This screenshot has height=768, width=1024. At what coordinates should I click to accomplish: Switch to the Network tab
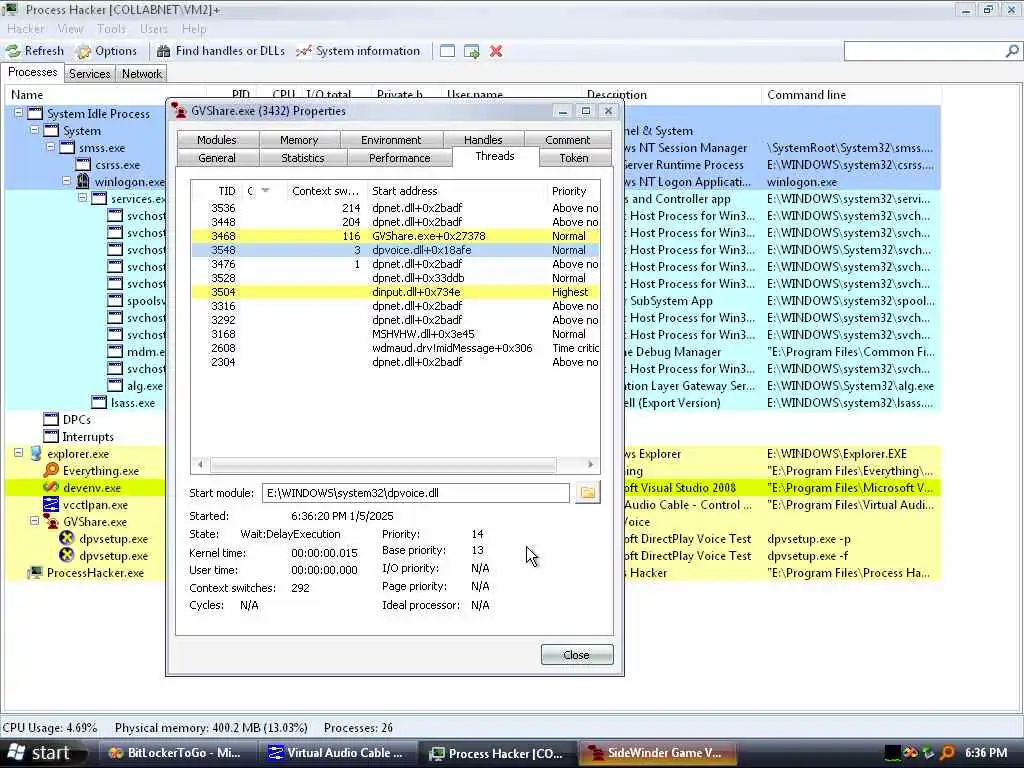[142, 74]
